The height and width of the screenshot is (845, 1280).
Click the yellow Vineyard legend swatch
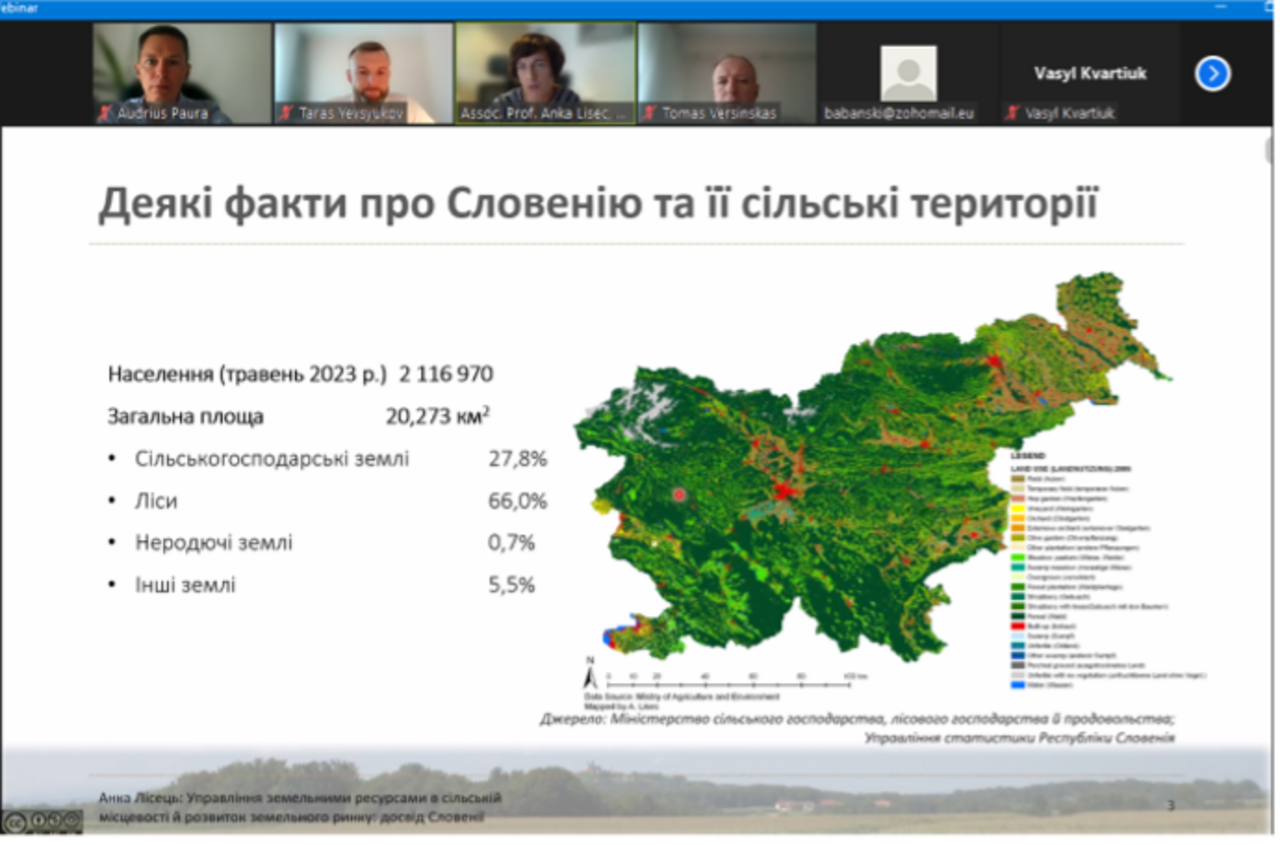1018,508
